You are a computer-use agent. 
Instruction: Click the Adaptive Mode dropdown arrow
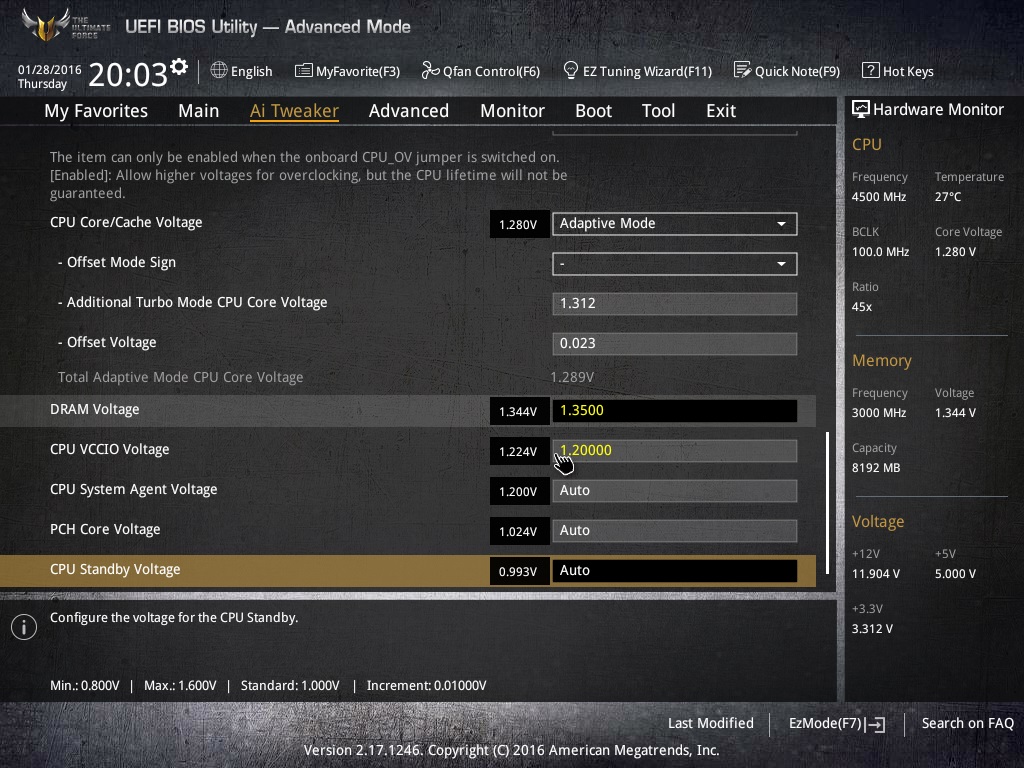[781, 224]
